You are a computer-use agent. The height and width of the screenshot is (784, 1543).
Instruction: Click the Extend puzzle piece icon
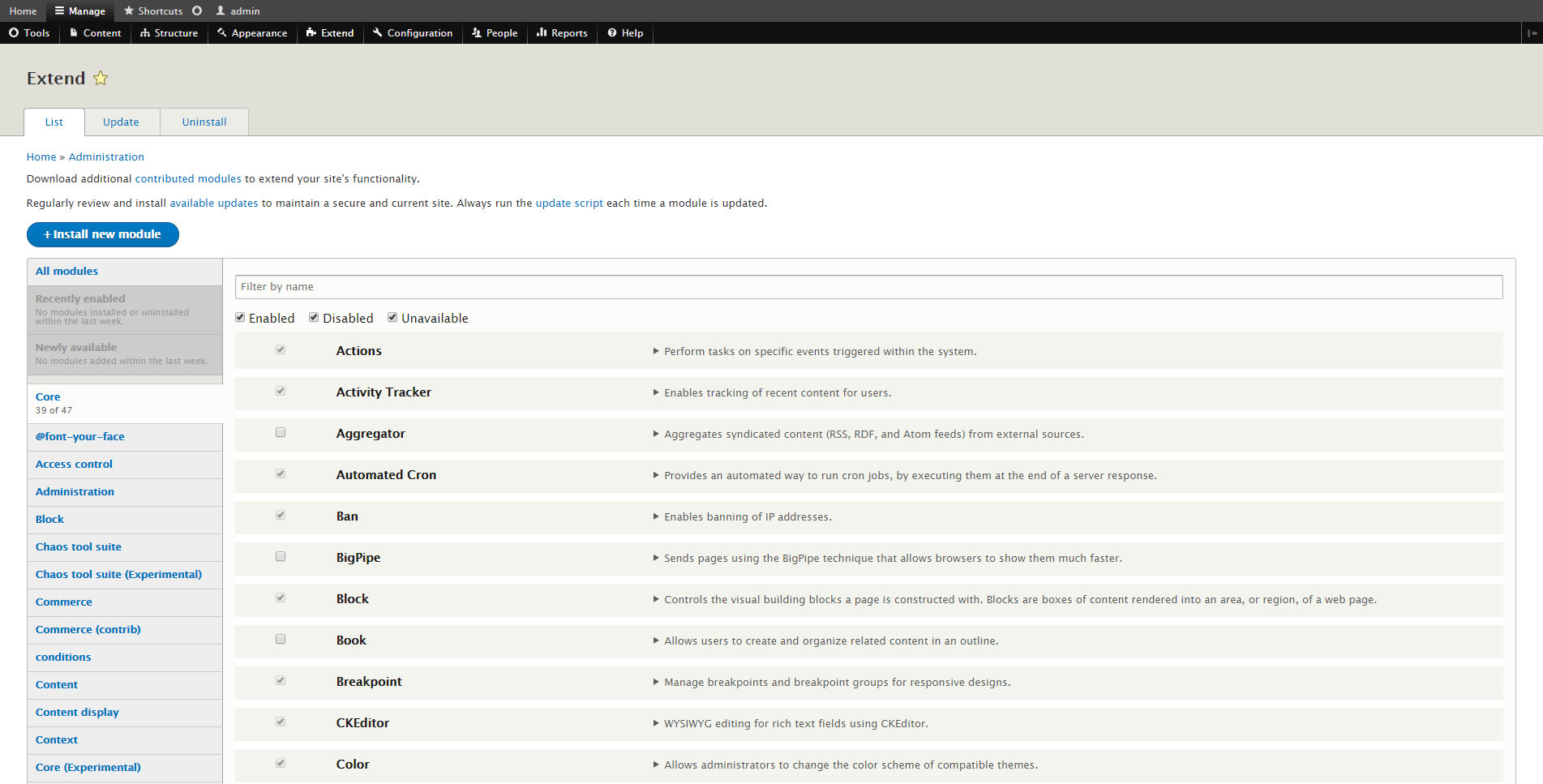(x=311, y=33)
